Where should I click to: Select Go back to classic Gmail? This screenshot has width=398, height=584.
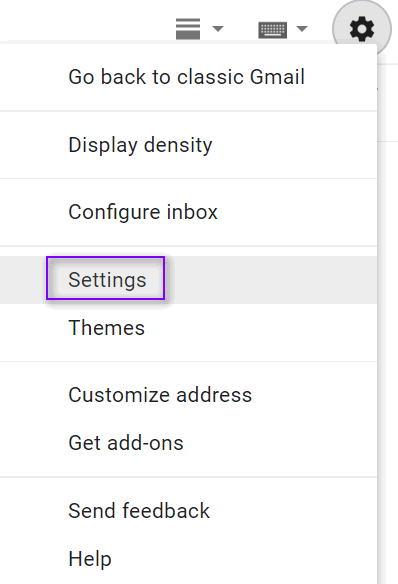point(188,77)
